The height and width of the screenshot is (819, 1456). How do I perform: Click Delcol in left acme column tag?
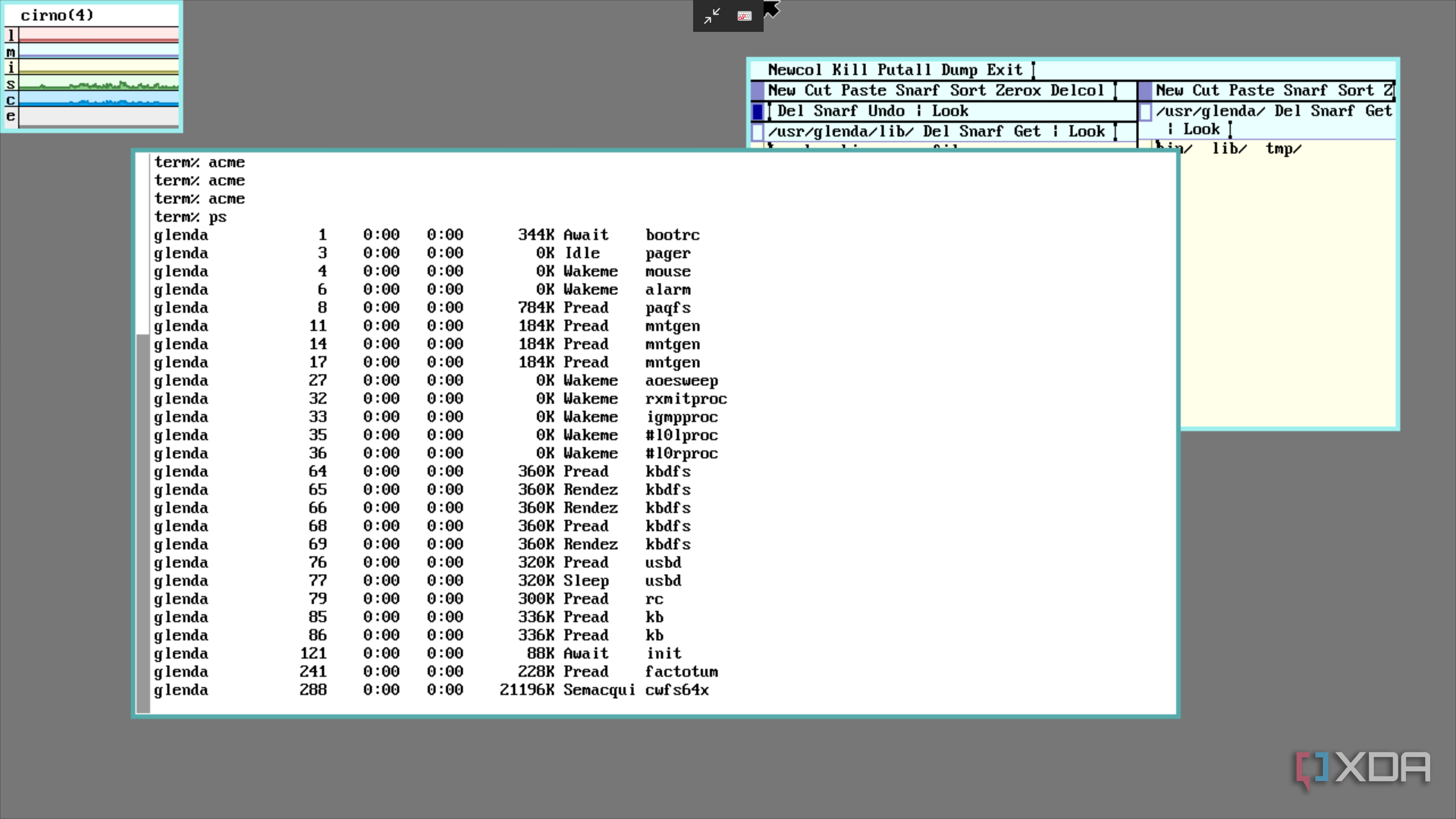click(x=1077, y=90)
